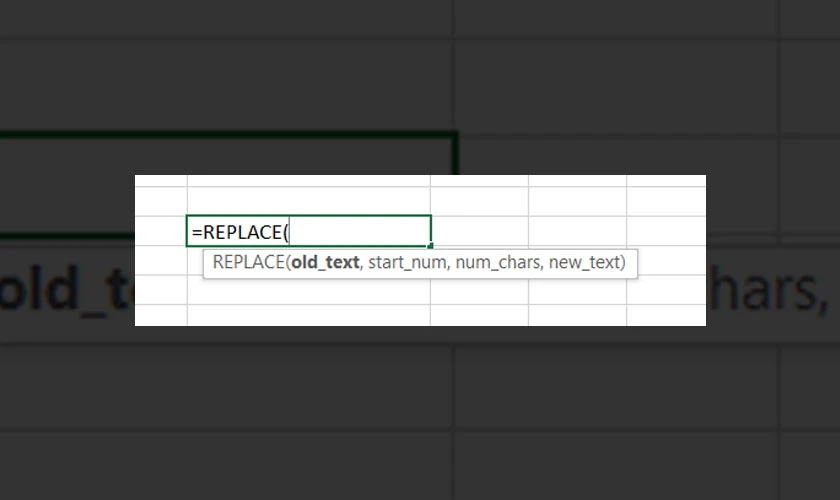840x500 pixels.
Task: Click REPLACE function name in the tooltip
Action: click(249, 263)
